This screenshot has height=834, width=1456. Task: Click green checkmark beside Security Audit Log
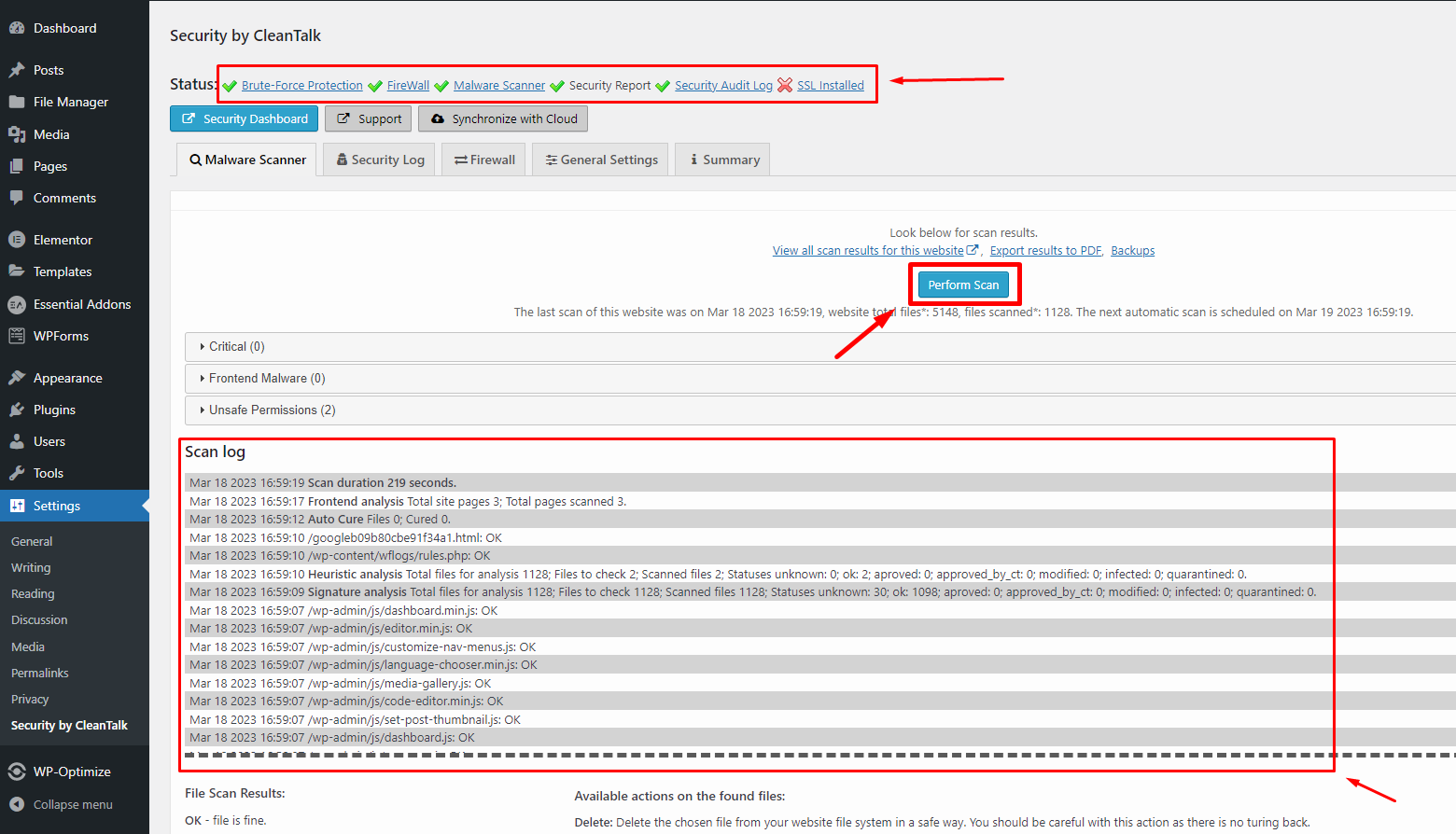[x=663, y=86]
